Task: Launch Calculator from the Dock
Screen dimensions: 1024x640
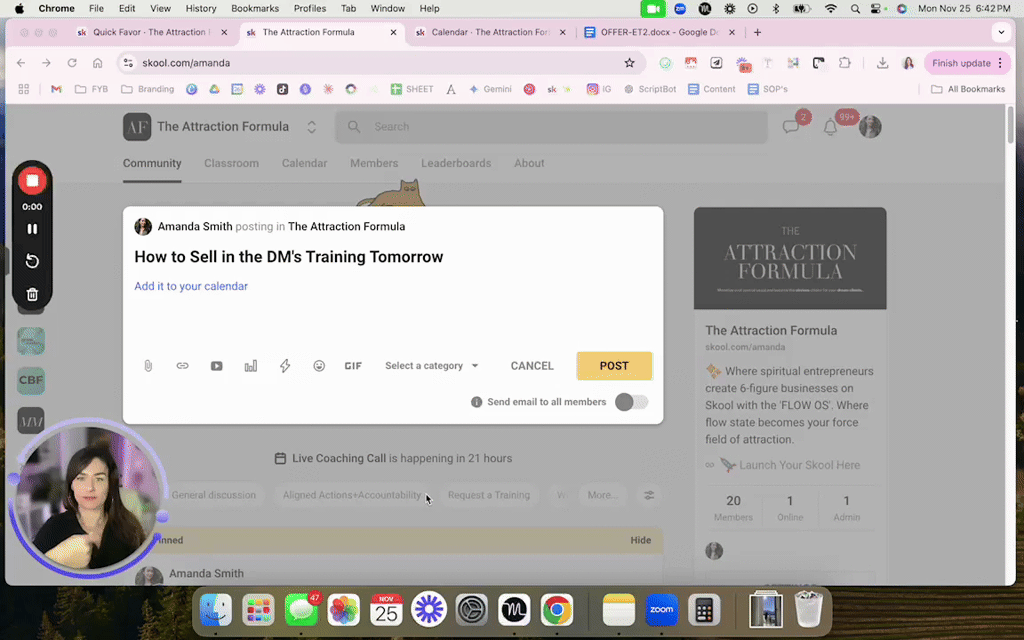Action: pos(703,610)
